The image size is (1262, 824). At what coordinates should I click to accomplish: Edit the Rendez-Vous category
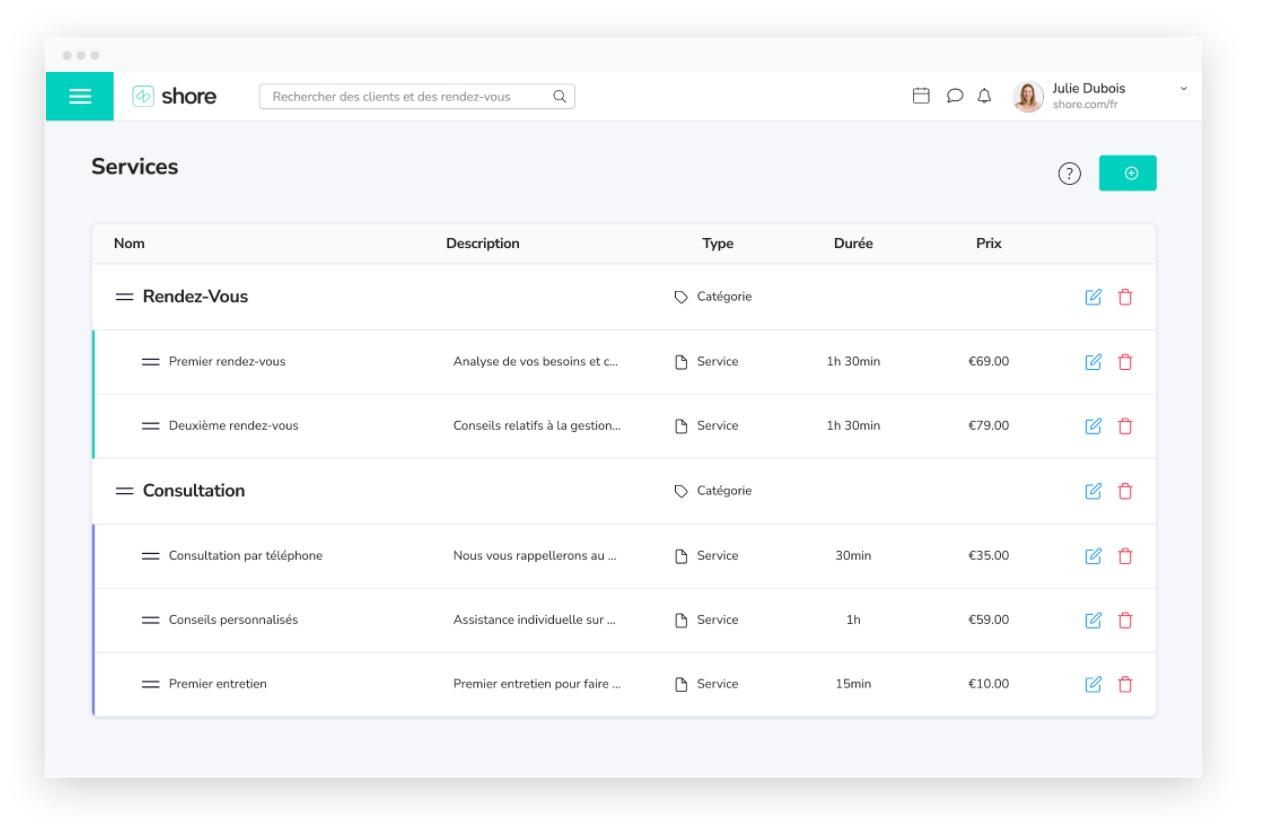point(1093,297)
